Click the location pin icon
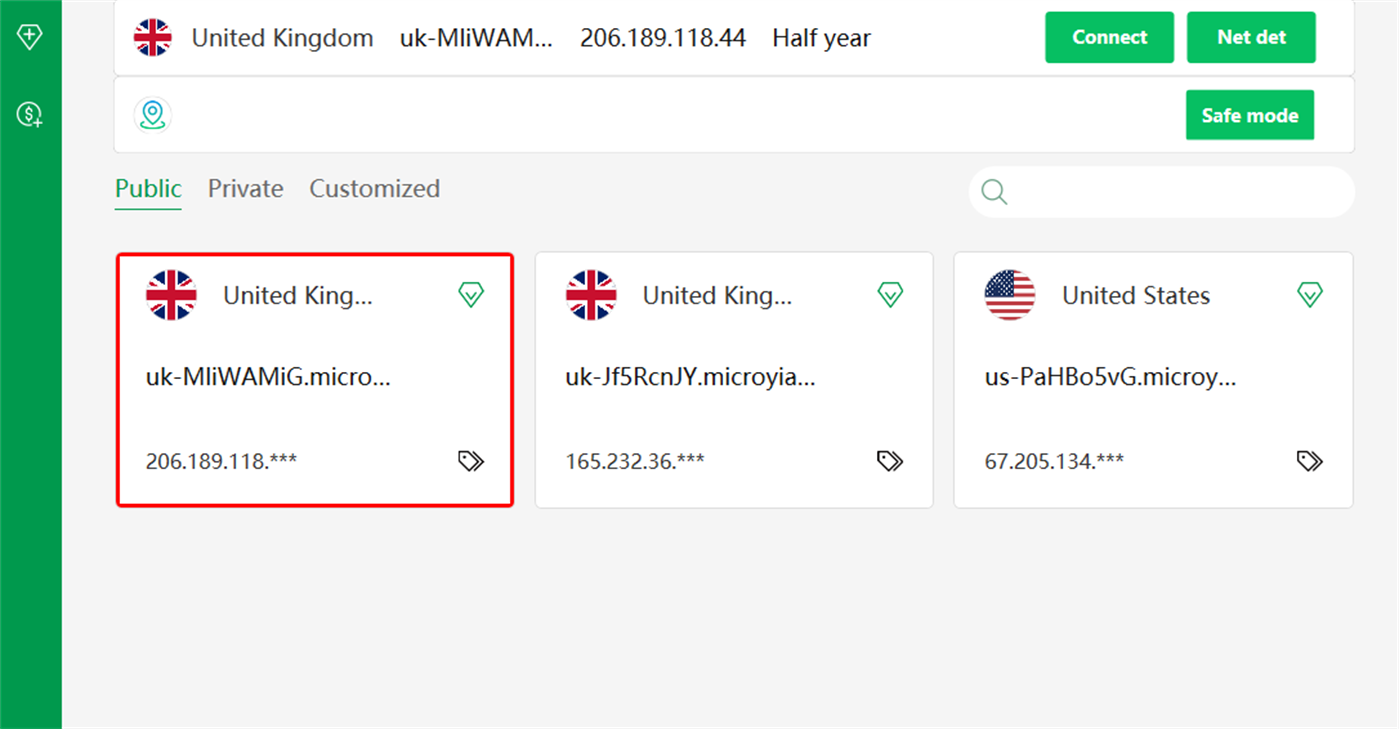This screenshot has height=729, width=1399. [152, 114]
